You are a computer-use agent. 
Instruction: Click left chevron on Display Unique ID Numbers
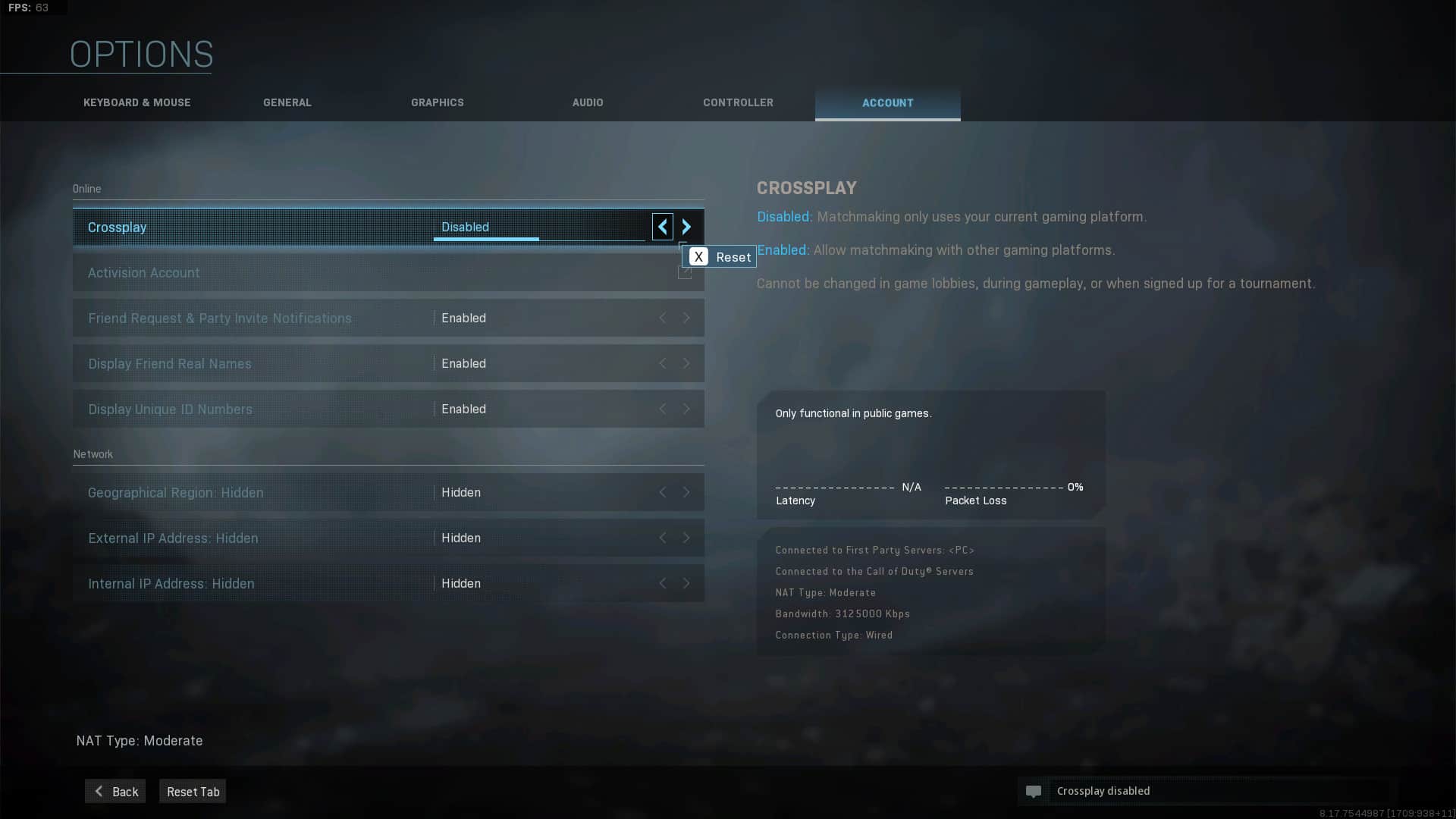pyautogui.click(x=662, y=408)
